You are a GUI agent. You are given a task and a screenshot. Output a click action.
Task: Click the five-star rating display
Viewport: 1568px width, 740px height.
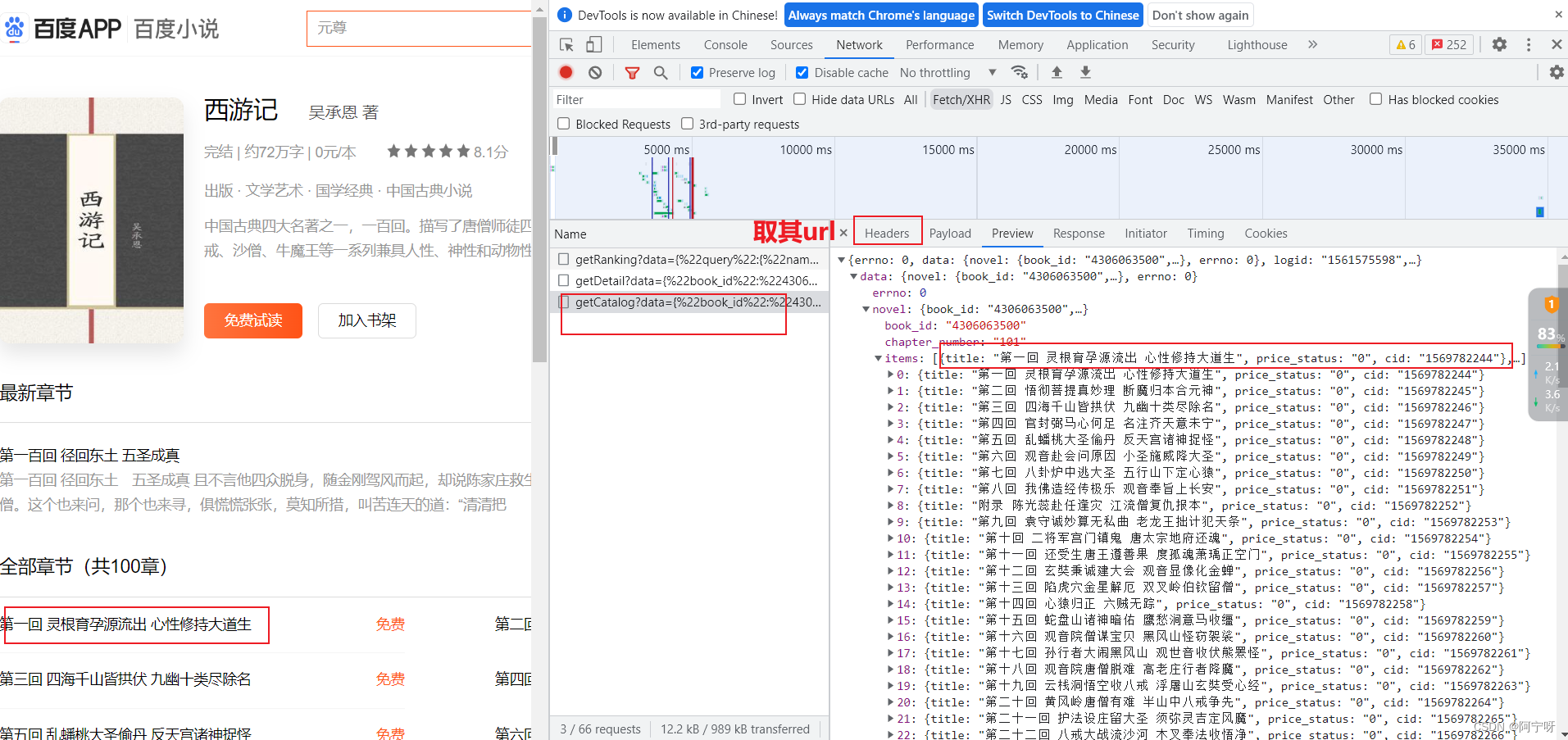(429, 152)
